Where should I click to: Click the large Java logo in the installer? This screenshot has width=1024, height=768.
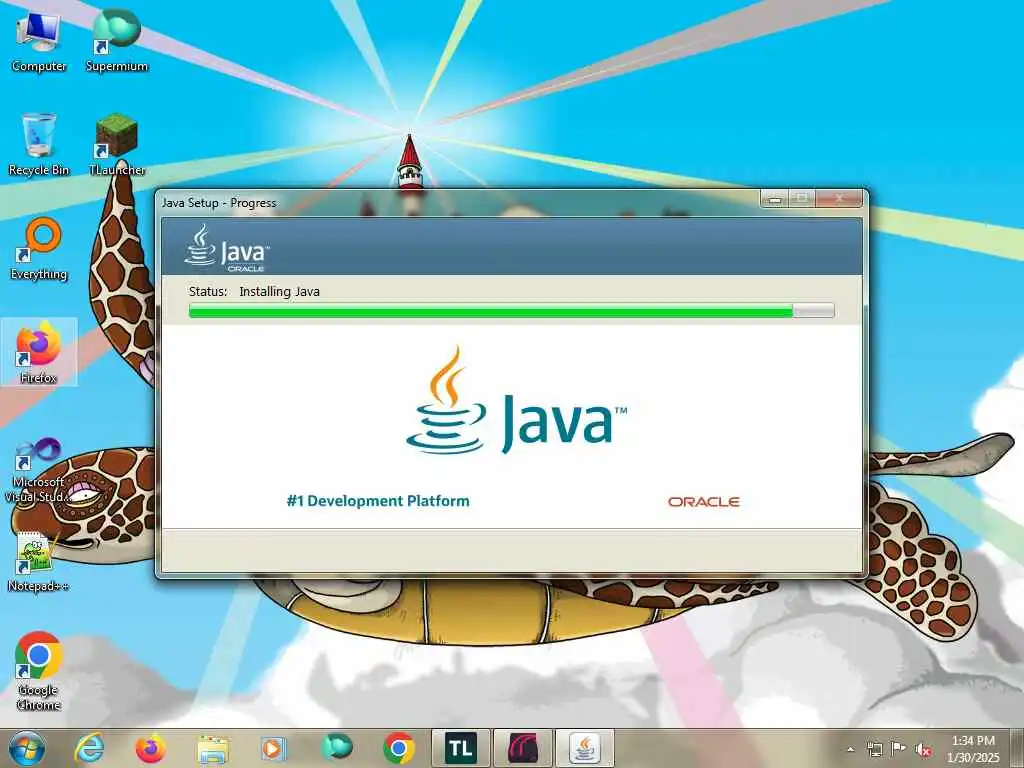click(516, 401)
